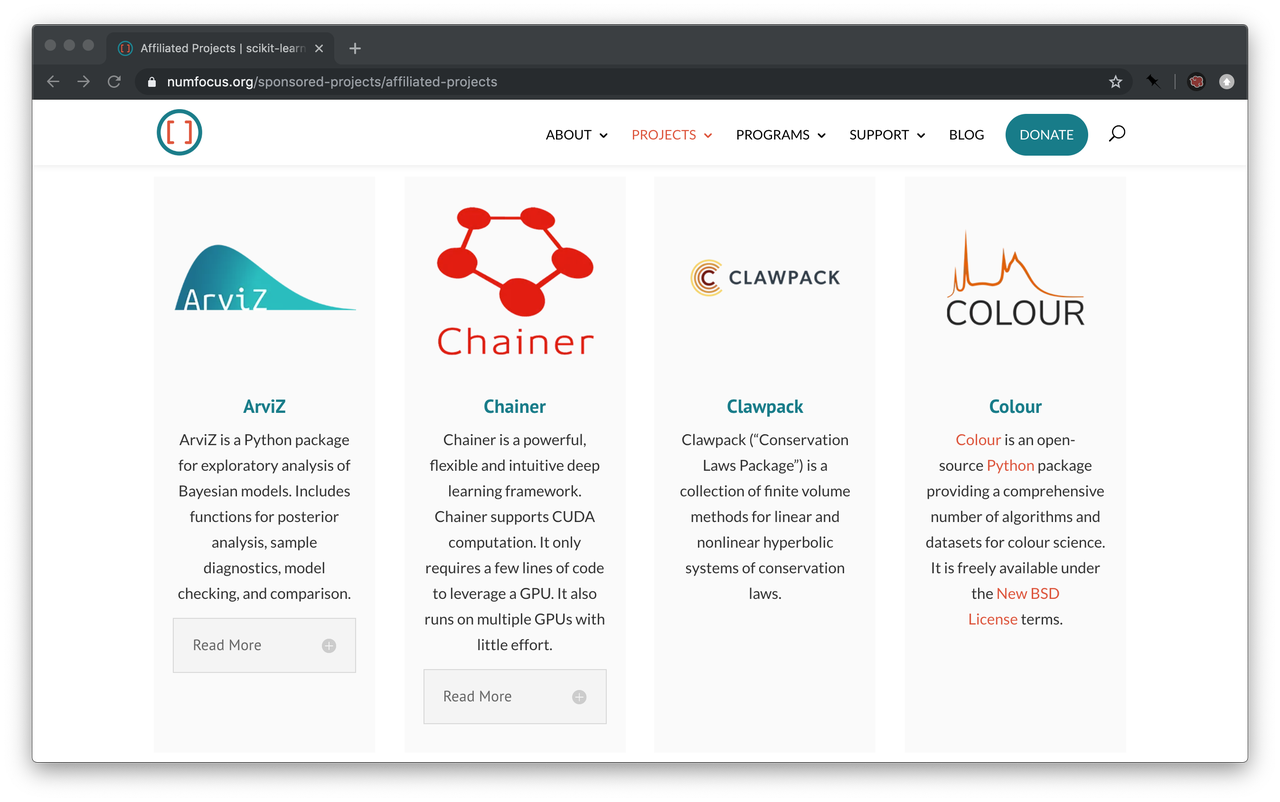This screenshot has height=802, width=1280.
Task: Click the plus icon on Chainer Read More
Action: point(579,697)
